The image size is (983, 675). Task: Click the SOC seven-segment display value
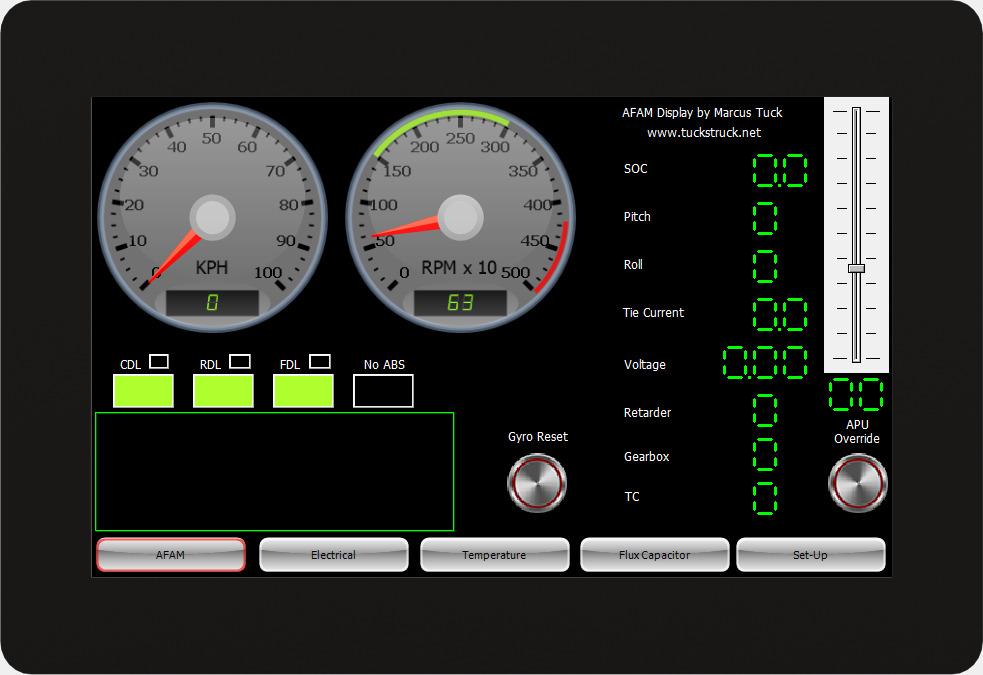tap(779, 170)
